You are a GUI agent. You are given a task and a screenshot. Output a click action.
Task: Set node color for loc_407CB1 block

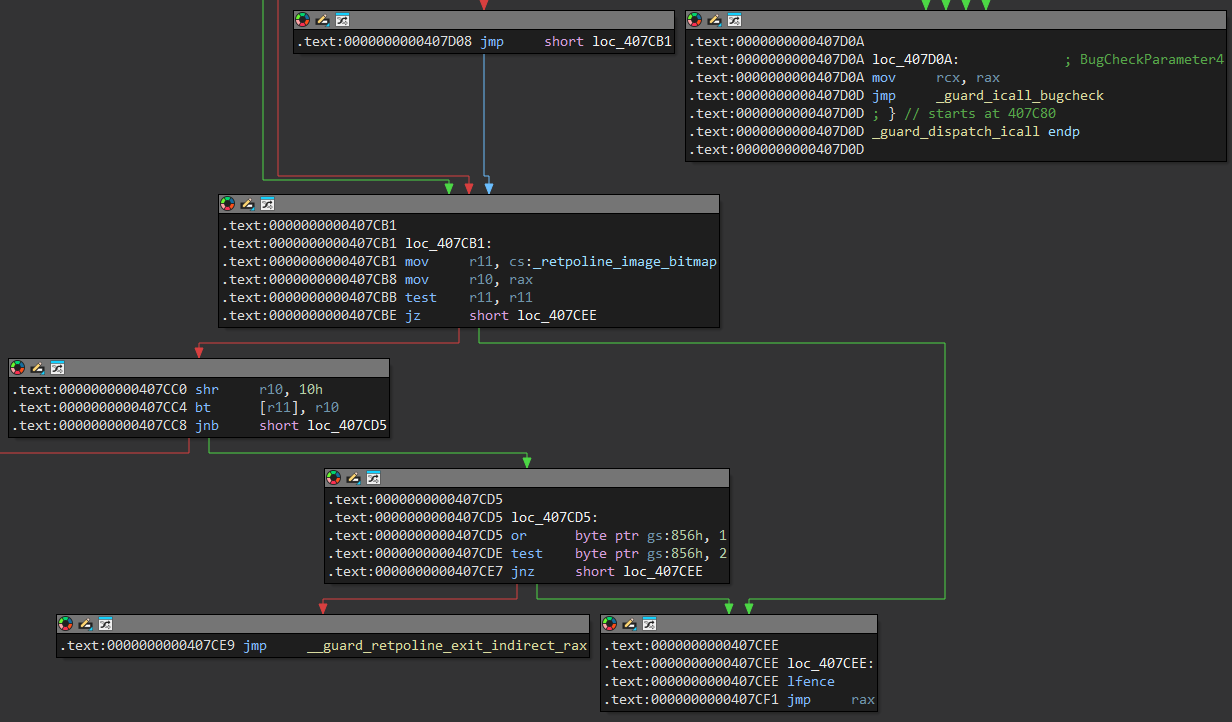(228, 204)
